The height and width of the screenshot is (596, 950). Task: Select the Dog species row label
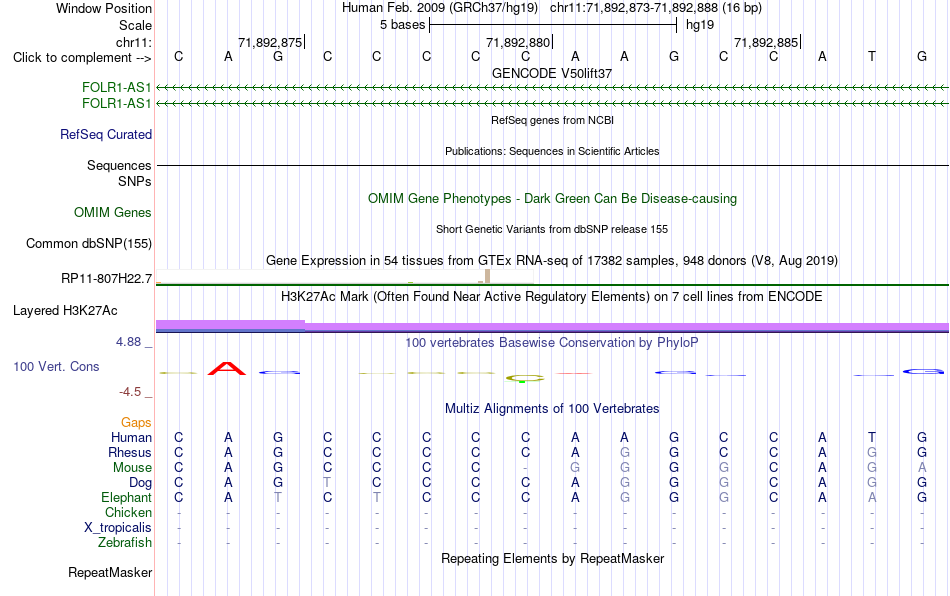click(141, 483)
